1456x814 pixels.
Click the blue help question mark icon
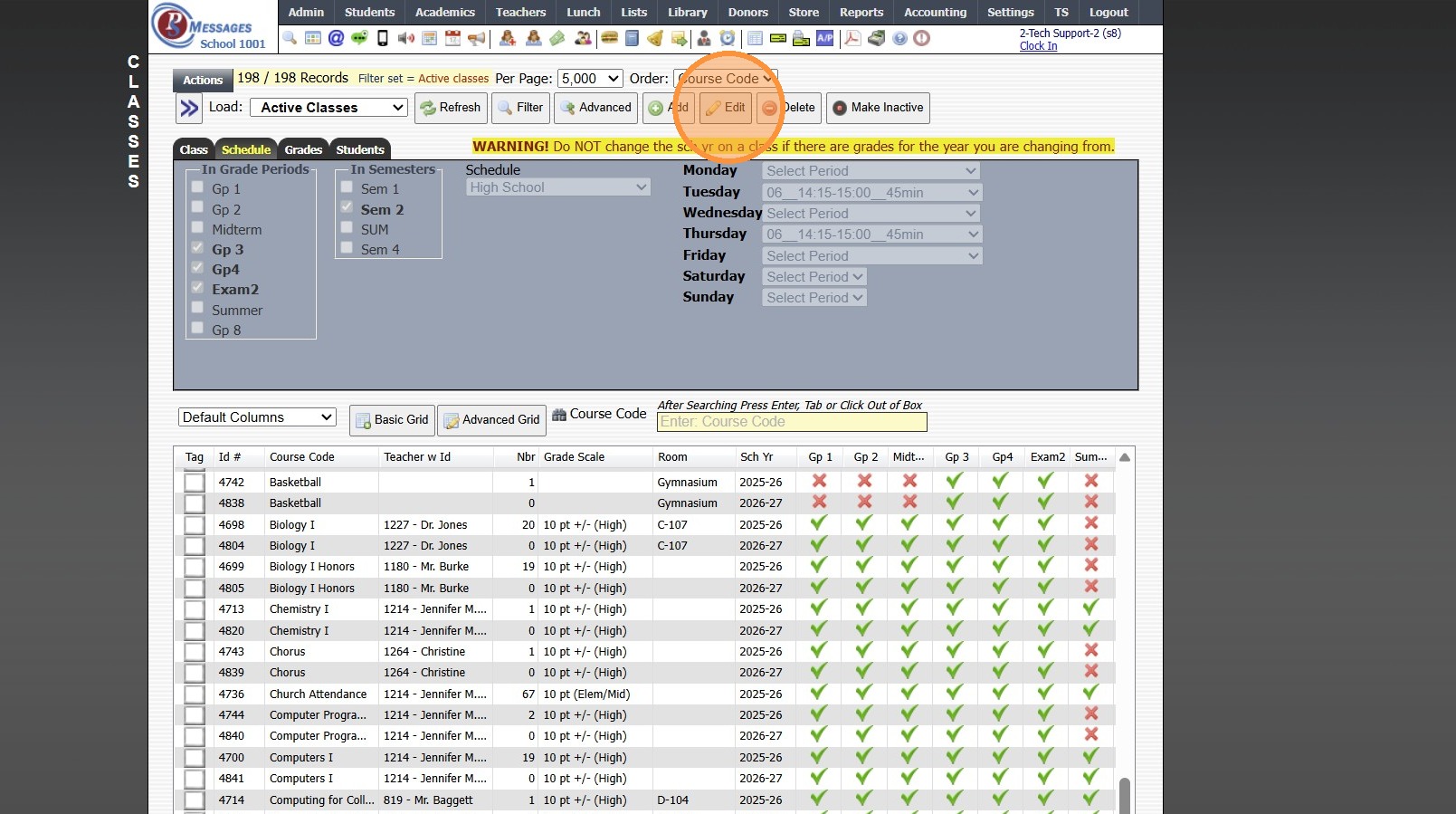[x=899, y=38]
